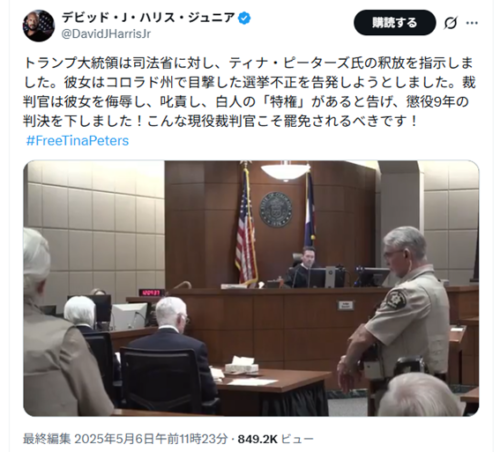Viewport: 500px width, 452px height.
Task: Open the David J Harris Jr profile avatar
Action: point(38,26)
